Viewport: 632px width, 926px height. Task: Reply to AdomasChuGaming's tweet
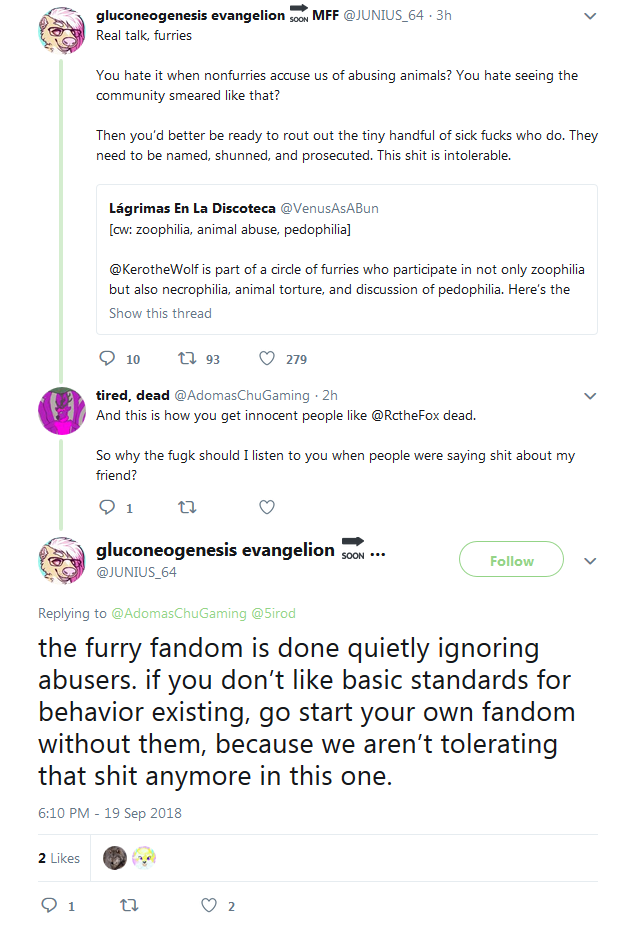(107, 507)
